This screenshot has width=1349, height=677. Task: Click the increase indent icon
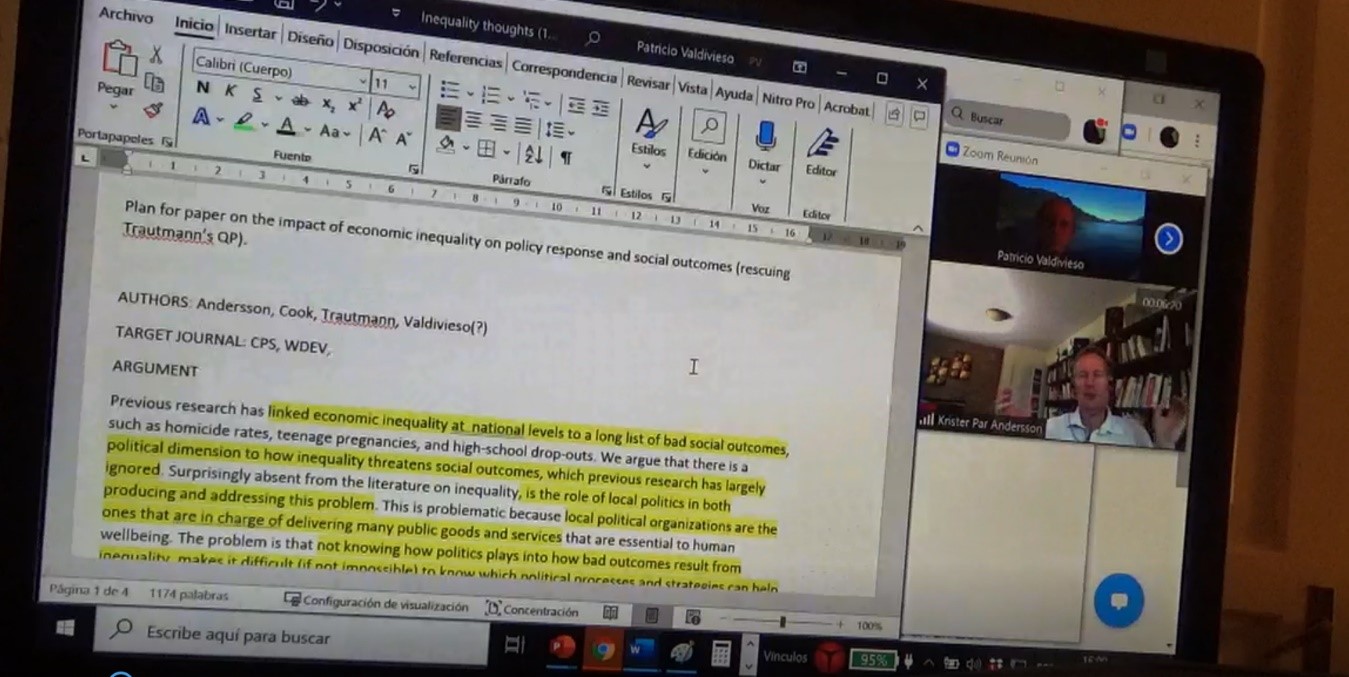point(600,109)
